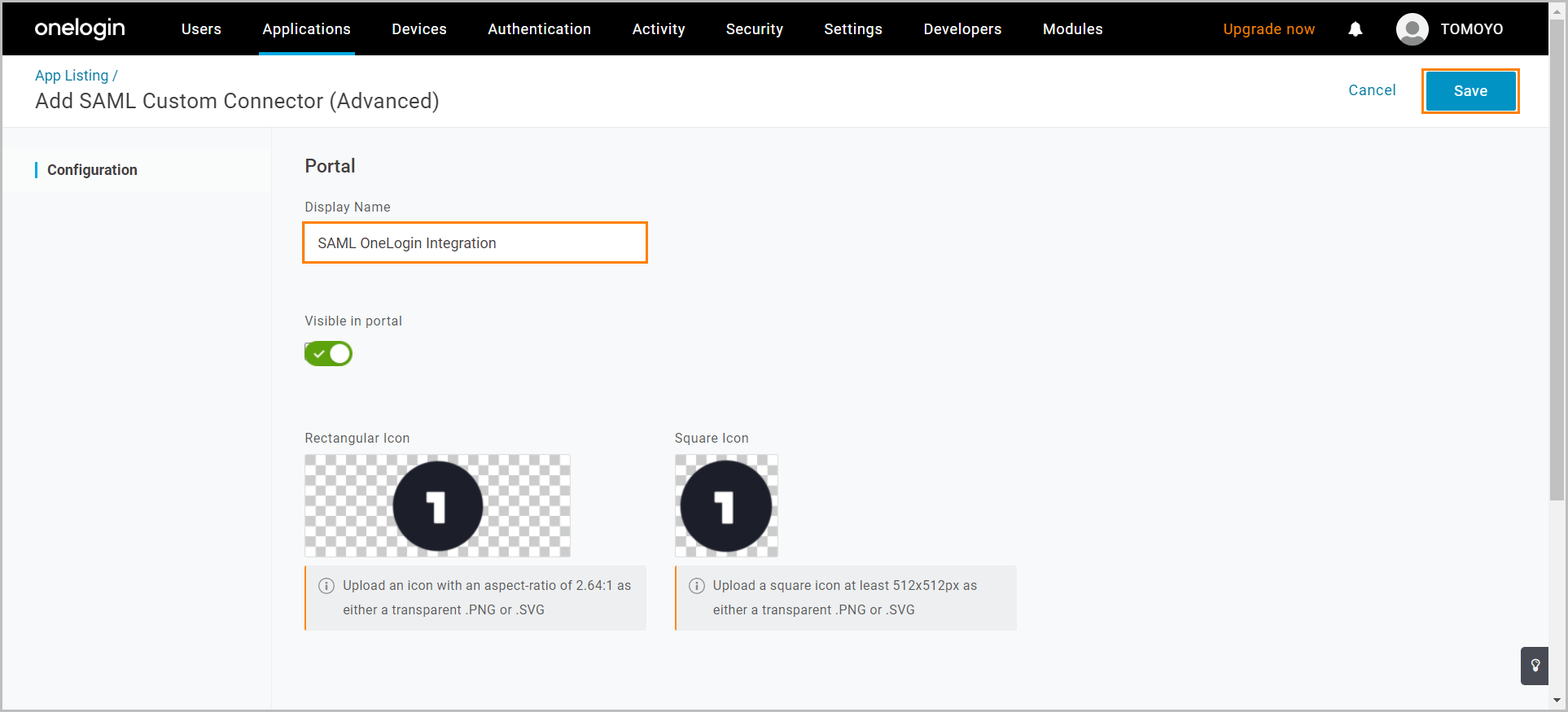Screen dimensions: 1568x712
Task: Click the 'Portal' section heading
Action: pos(330,166)
